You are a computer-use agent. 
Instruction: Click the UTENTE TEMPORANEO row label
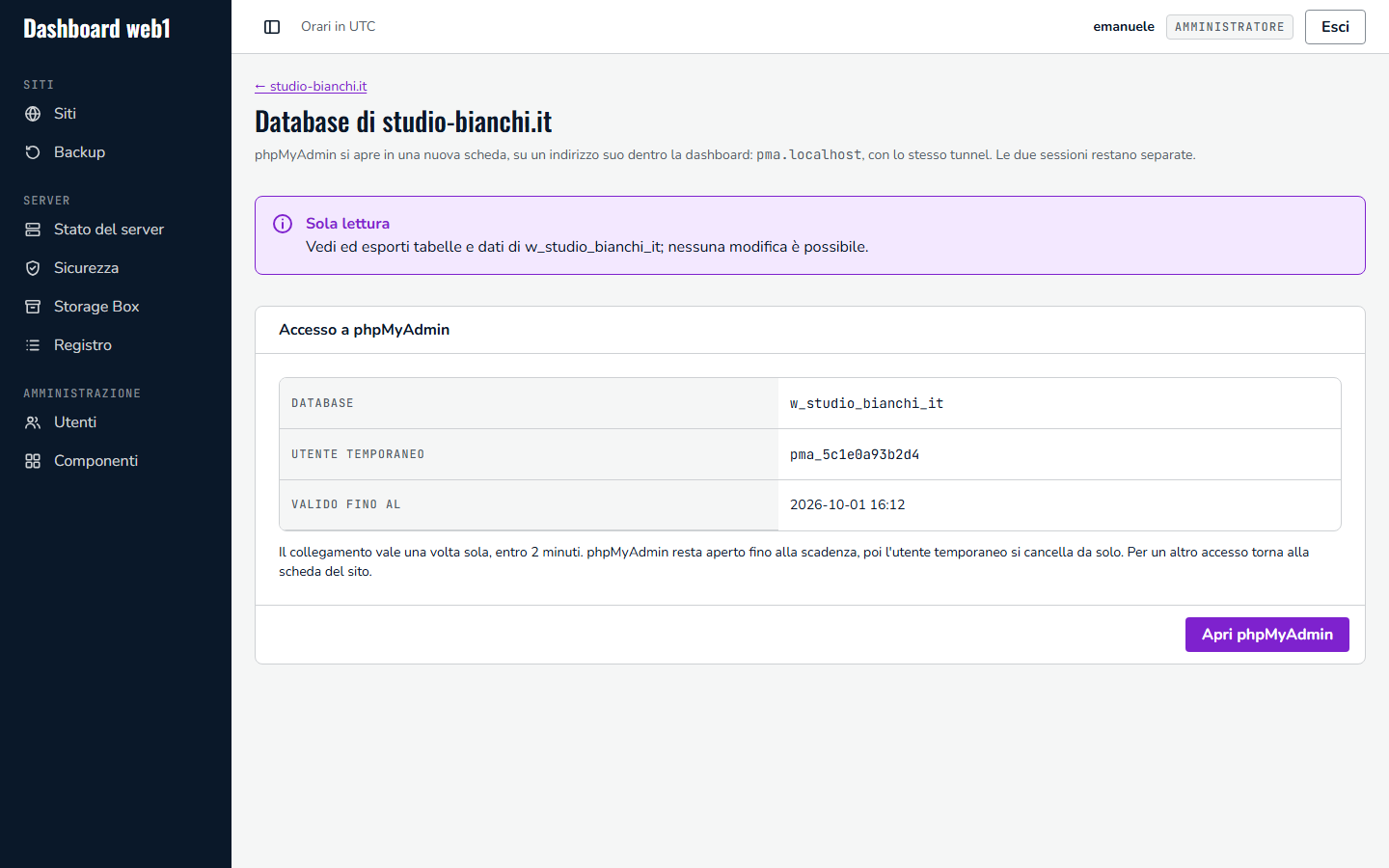tap(358, 454)
